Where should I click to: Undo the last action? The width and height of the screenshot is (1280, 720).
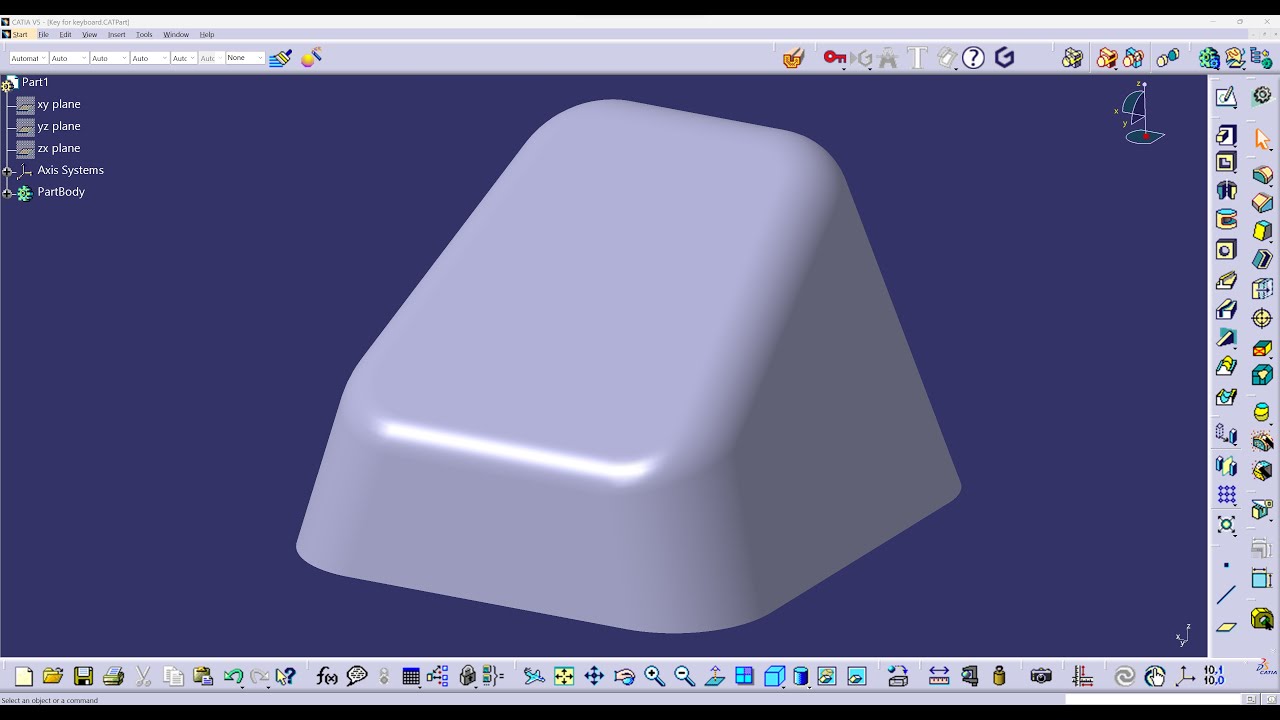233,677
